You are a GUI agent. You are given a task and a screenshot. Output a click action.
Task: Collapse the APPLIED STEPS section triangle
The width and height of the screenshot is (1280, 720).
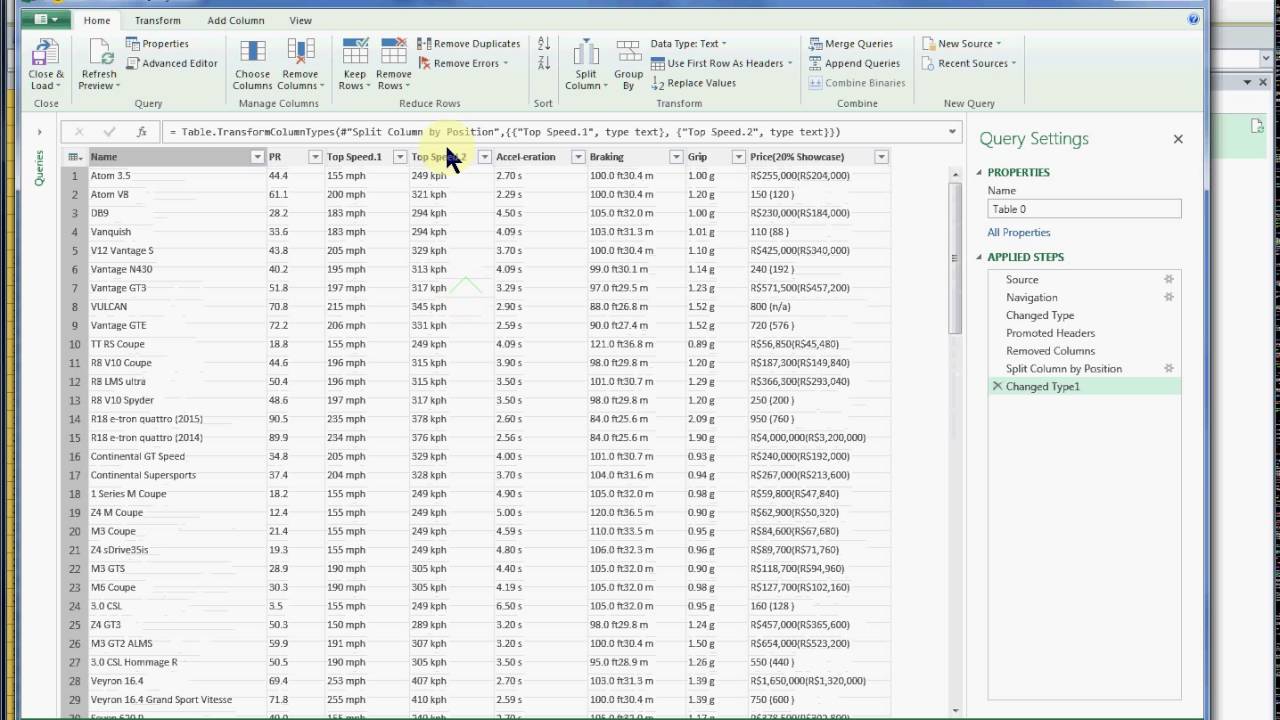pyautogui.click(x=980, y=257)
